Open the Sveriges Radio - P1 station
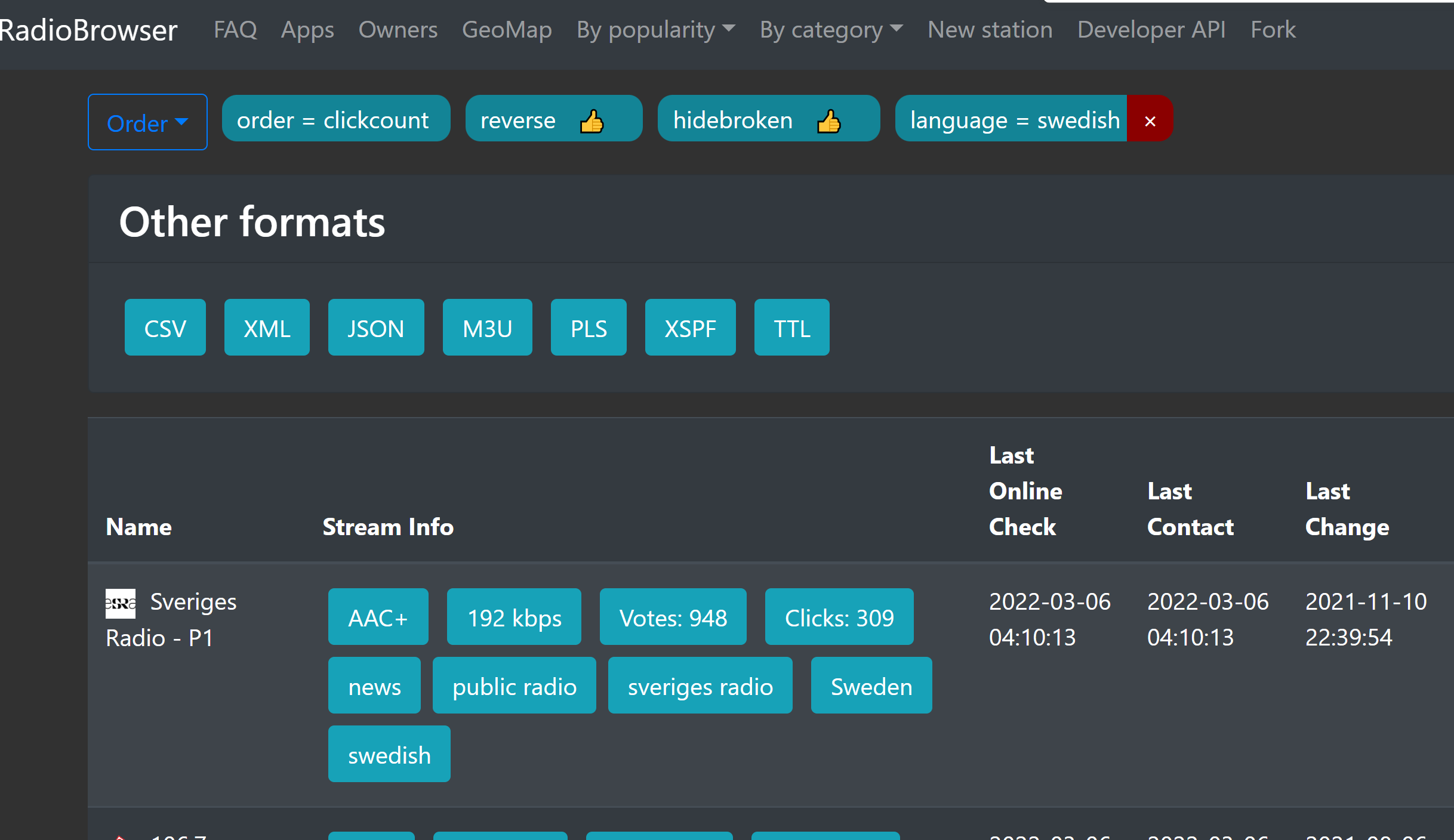The image size is (1454, 840). 171,620
